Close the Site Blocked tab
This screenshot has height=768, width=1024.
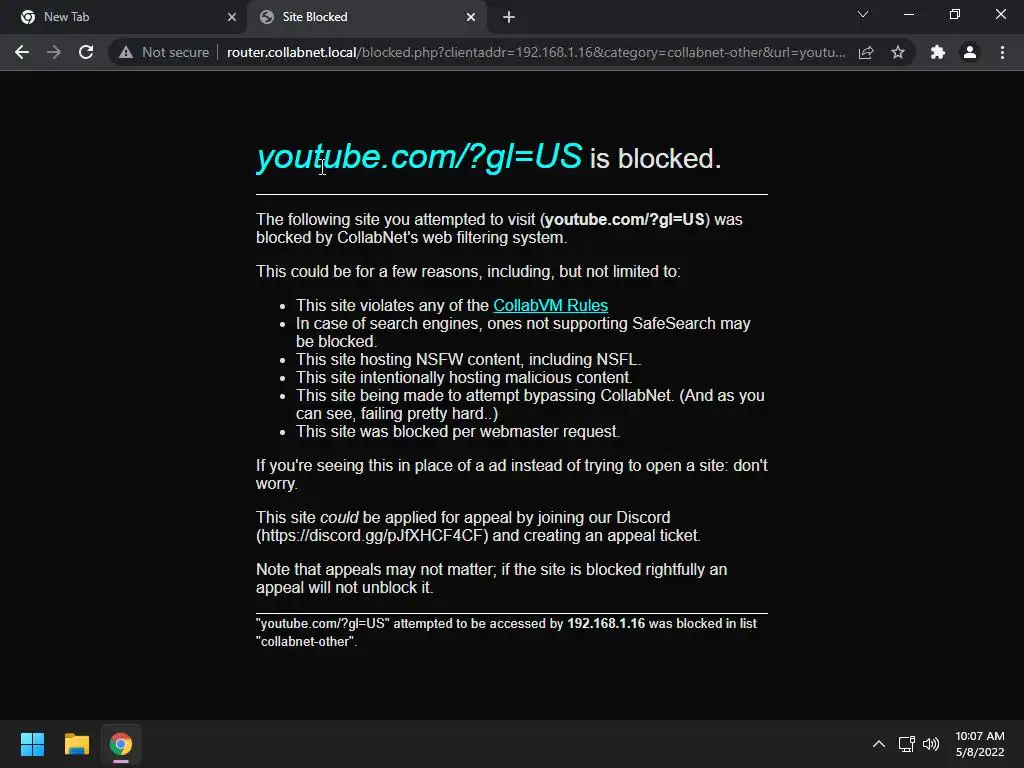point(471,17)
